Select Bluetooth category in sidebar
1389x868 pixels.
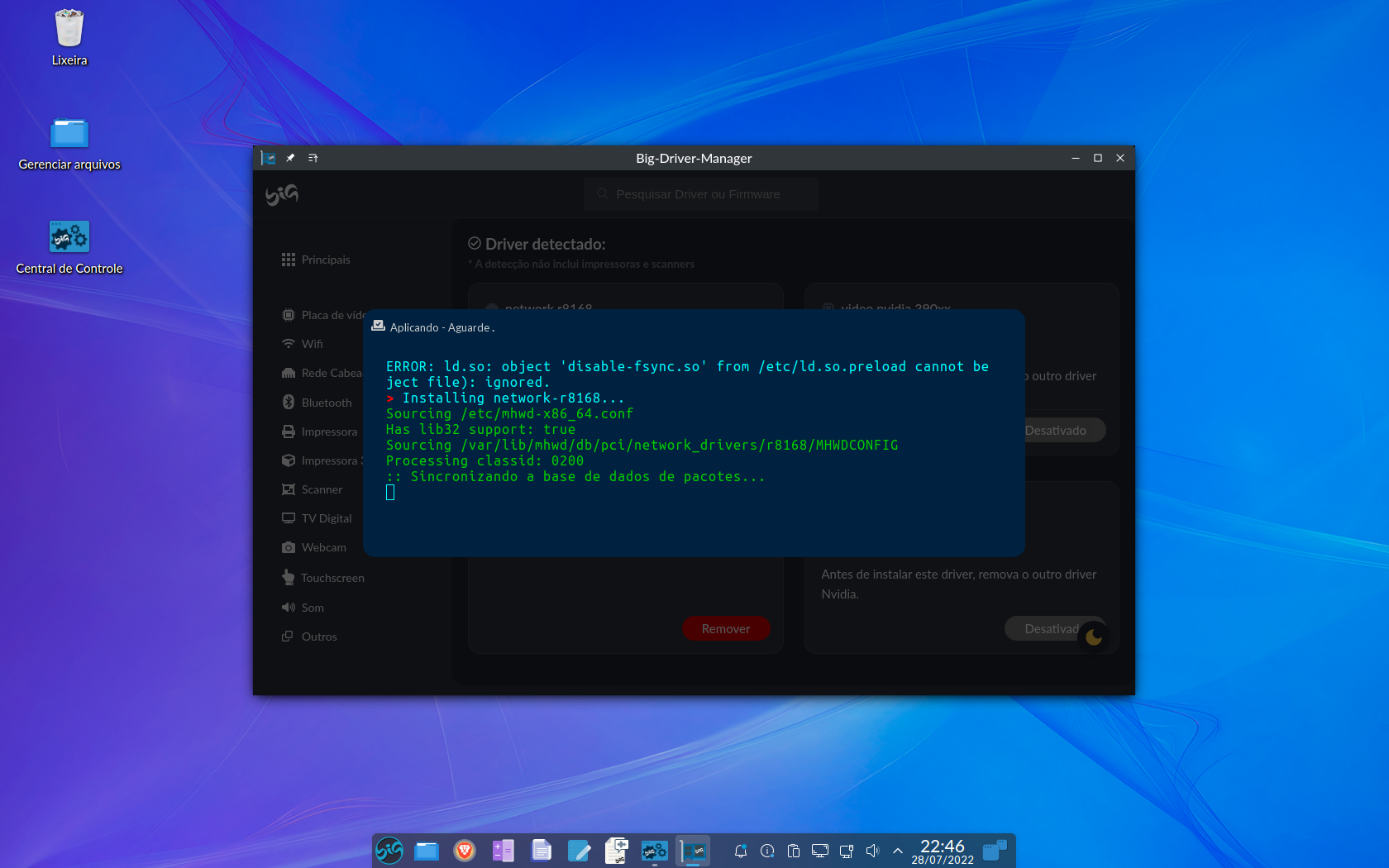tap(317, 403)
